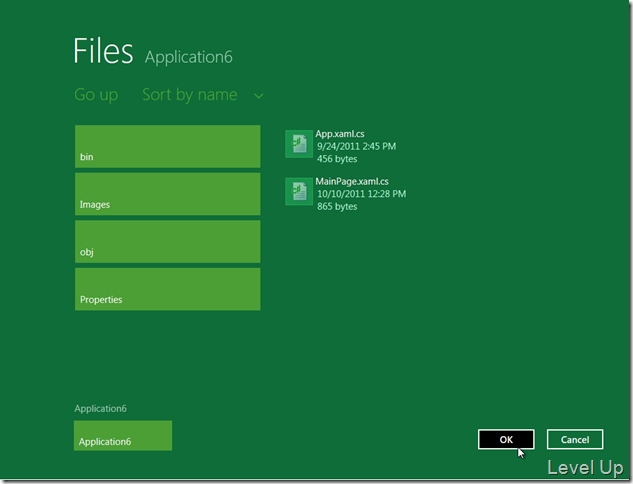Click the App.xaml.cs C# file icon
This screenshot has height=484, width=633.
click(x=299, y=144)
